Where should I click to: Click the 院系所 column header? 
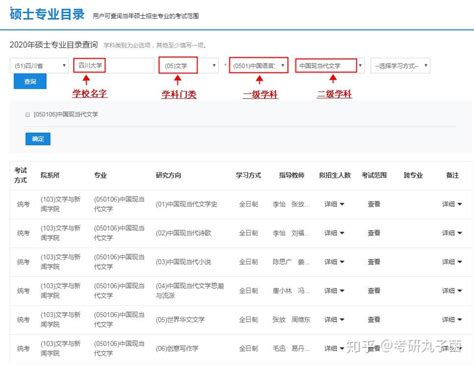[50, 175]
